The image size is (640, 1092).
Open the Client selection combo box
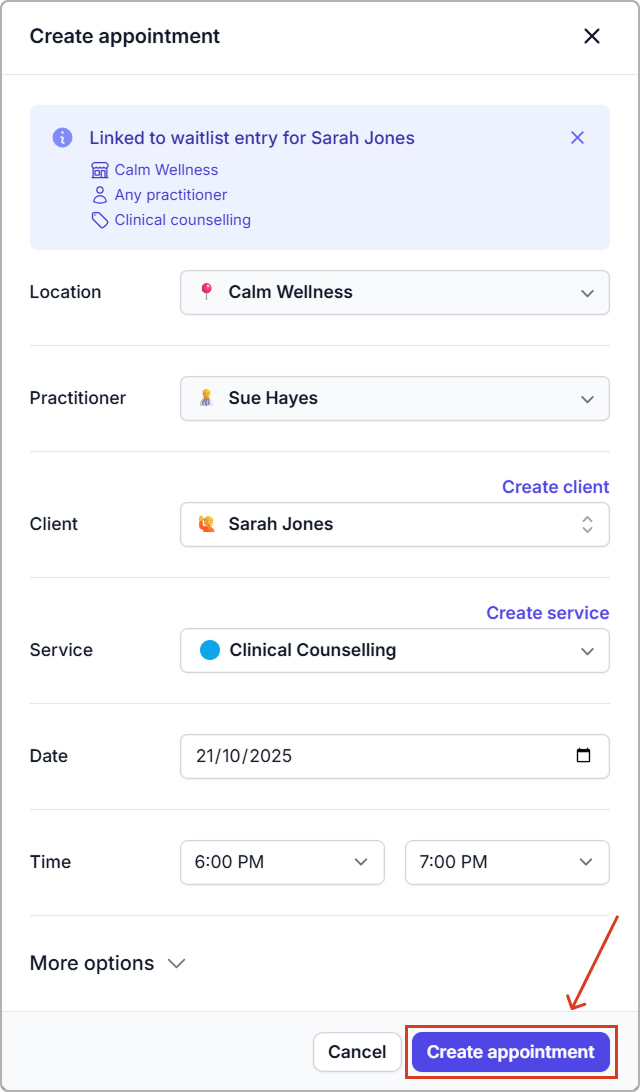click(394, 524)
